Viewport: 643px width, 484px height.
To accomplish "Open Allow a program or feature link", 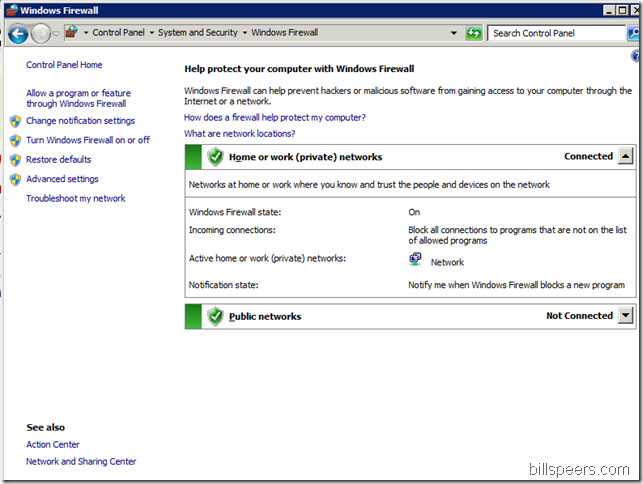I will tap(78, 98).
